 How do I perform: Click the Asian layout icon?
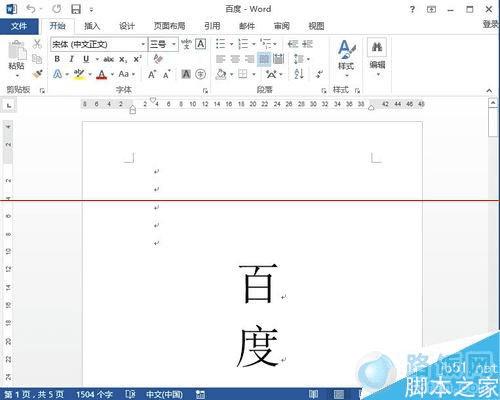click(x=271, y=74)
